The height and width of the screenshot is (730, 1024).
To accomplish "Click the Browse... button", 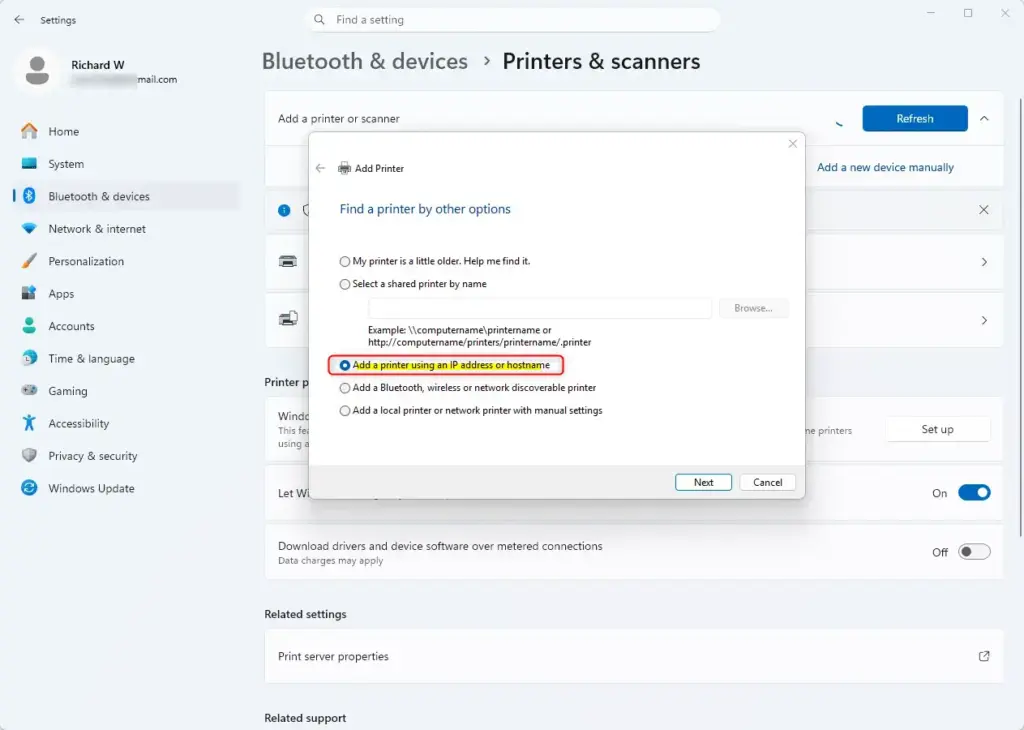I will [x=753, y=308].
